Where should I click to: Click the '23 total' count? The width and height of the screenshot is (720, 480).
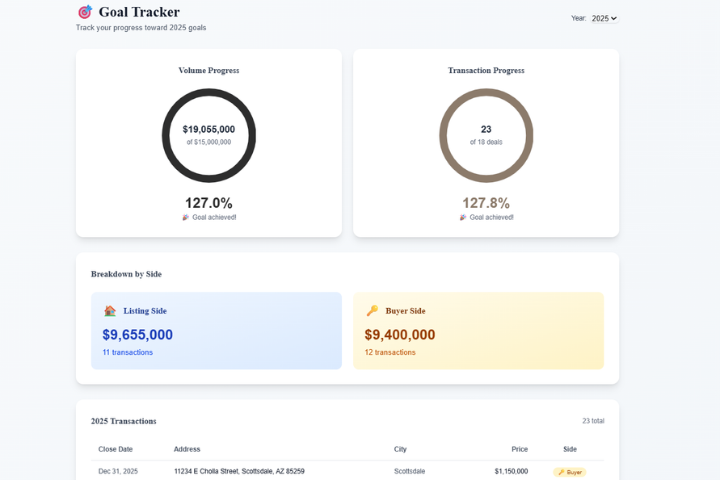tap(593, 421)
